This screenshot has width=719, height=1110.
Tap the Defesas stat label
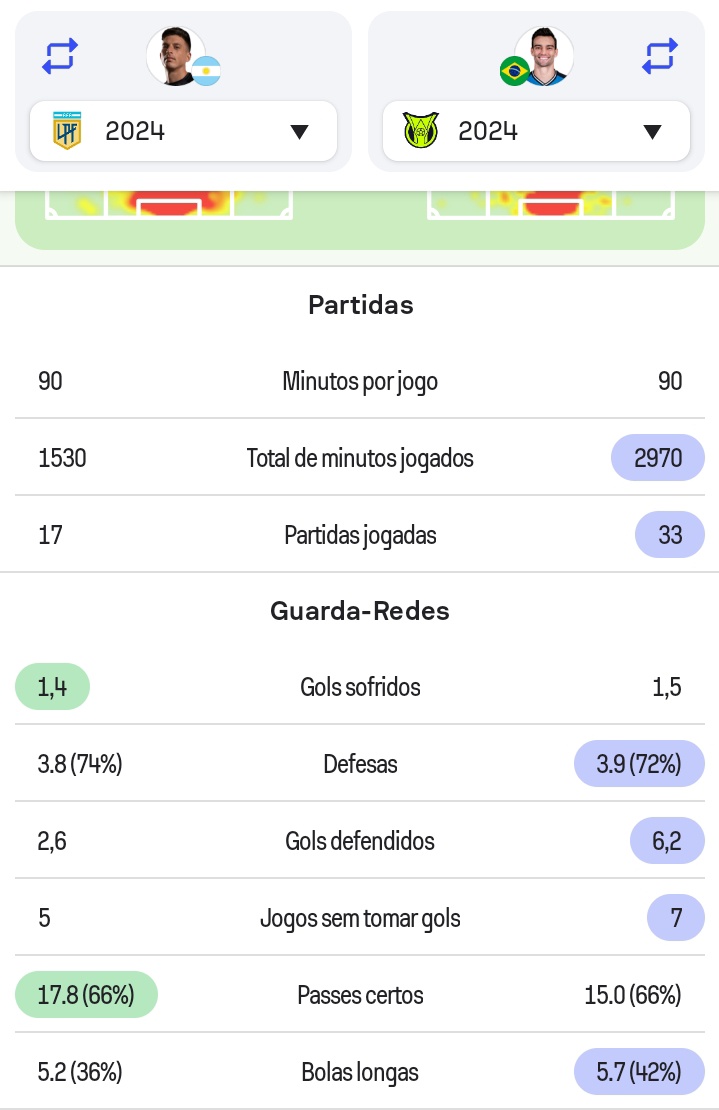[x=360, y=765]
